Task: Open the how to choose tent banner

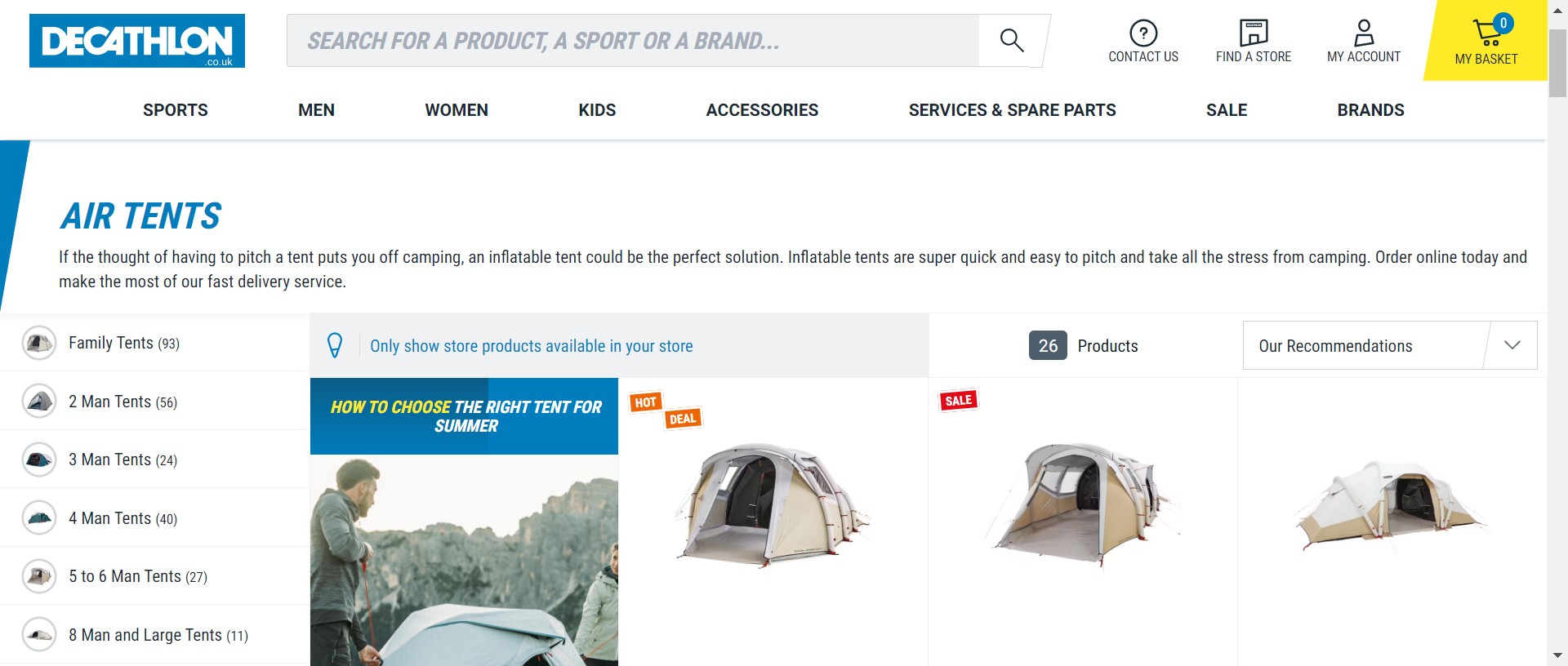Action: point(465,416)
